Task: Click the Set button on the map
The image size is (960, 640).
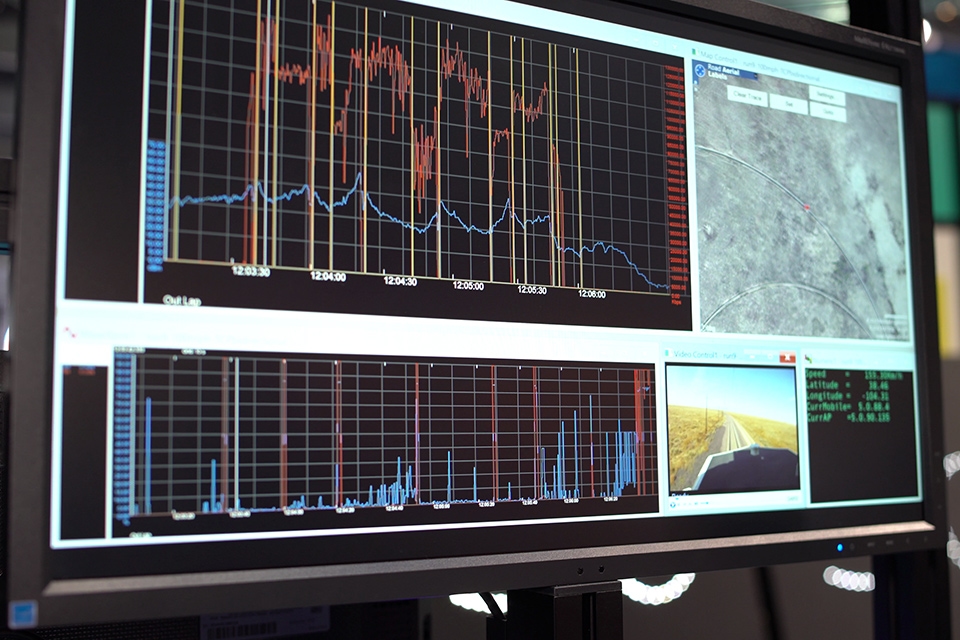Action: click(789, 104)
